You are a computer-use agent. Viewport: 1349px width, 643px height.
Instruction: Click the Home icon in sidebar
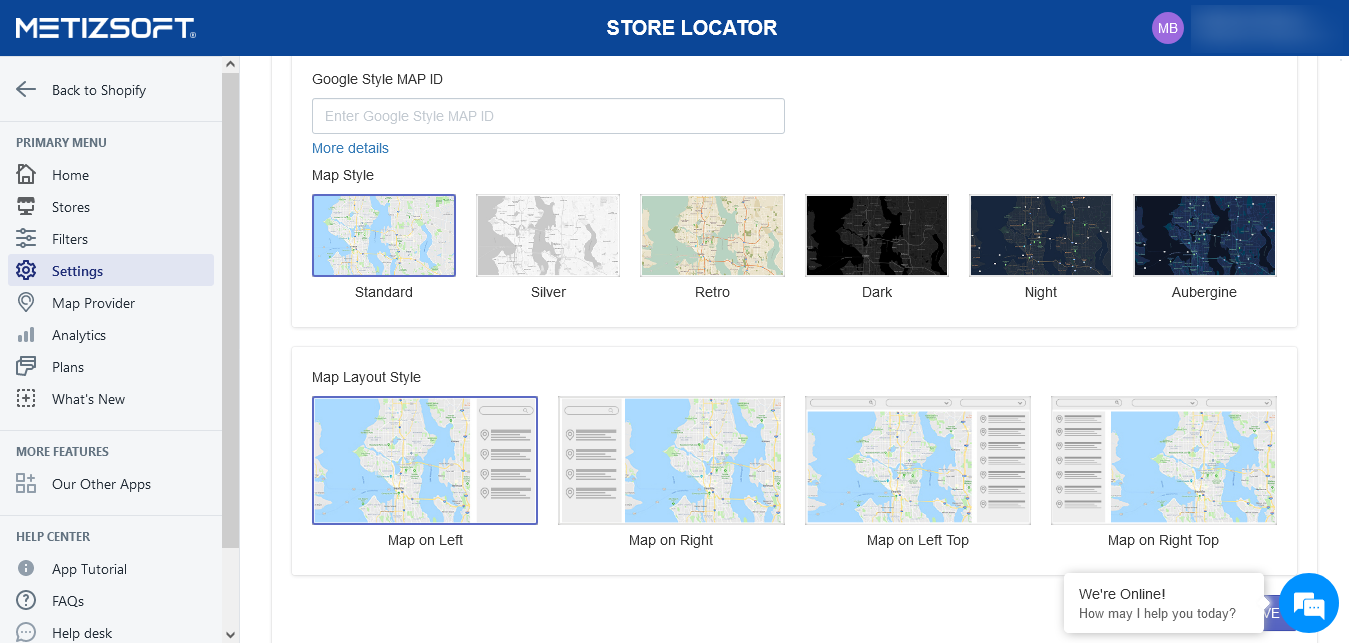click(x=26, y=175)
